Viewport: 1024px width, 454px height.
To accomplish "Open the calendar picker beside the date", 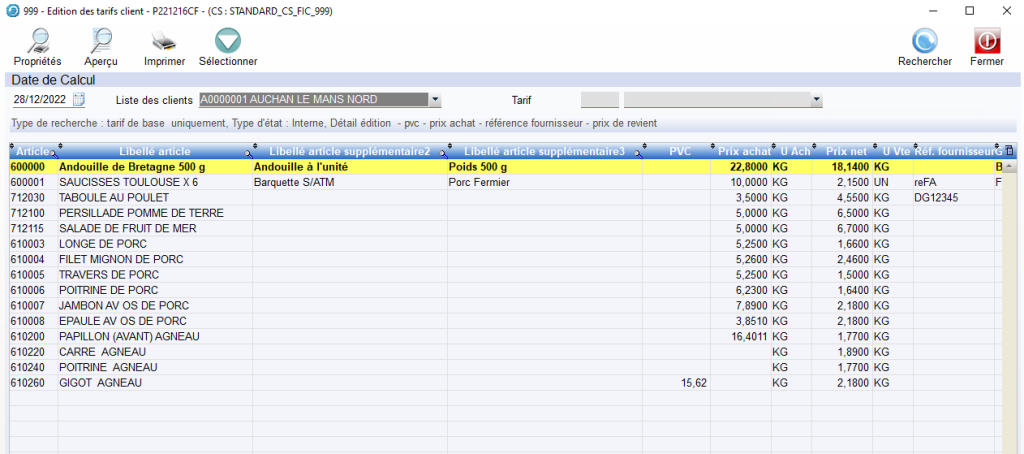I will 80,100.
